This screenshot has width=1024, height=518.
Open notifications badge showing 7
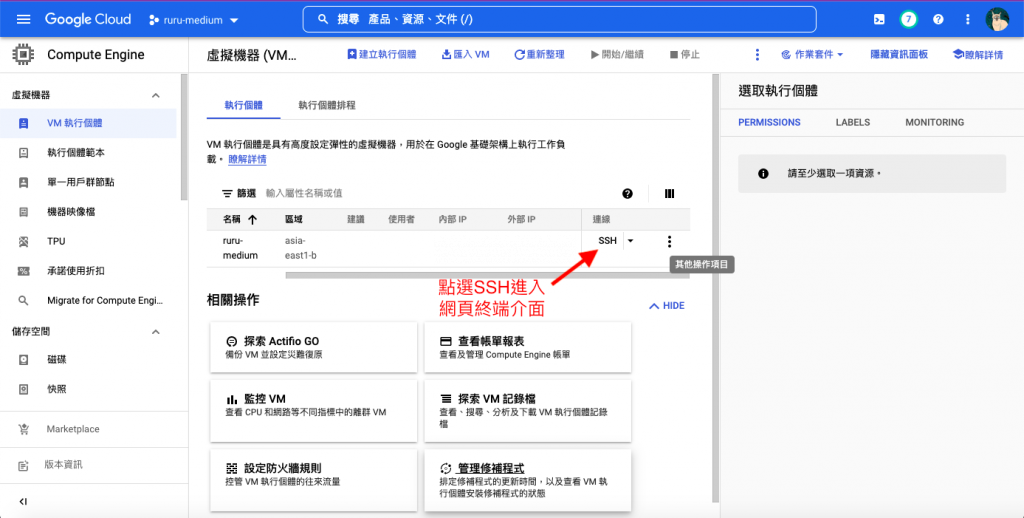908,20
